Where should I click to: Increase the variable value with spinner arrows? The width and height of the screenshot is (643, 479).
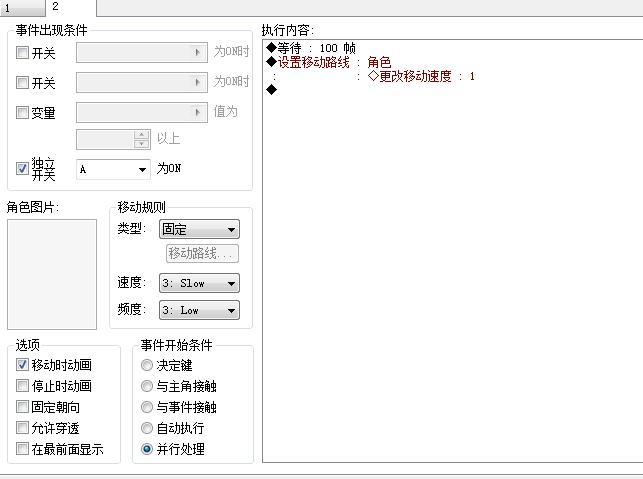click(x=142, y=135)
